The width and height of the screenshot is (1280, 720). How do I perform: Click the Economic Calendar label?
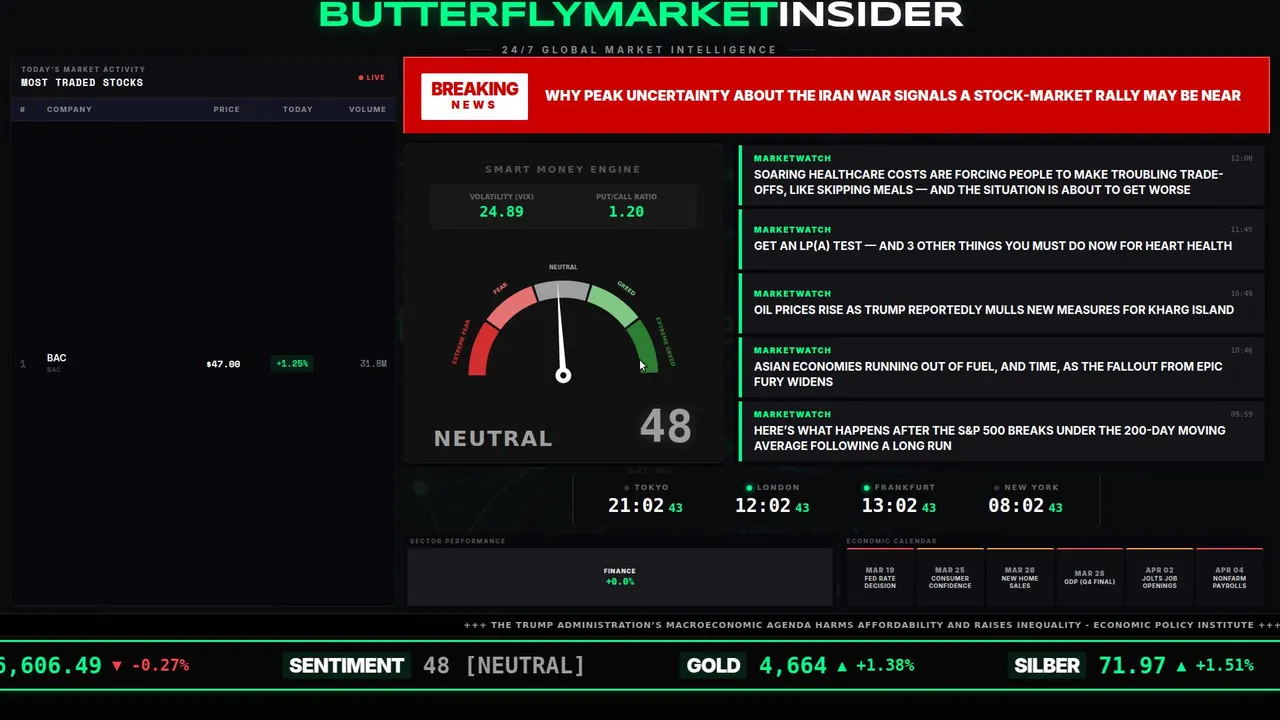tap(892, 541)
